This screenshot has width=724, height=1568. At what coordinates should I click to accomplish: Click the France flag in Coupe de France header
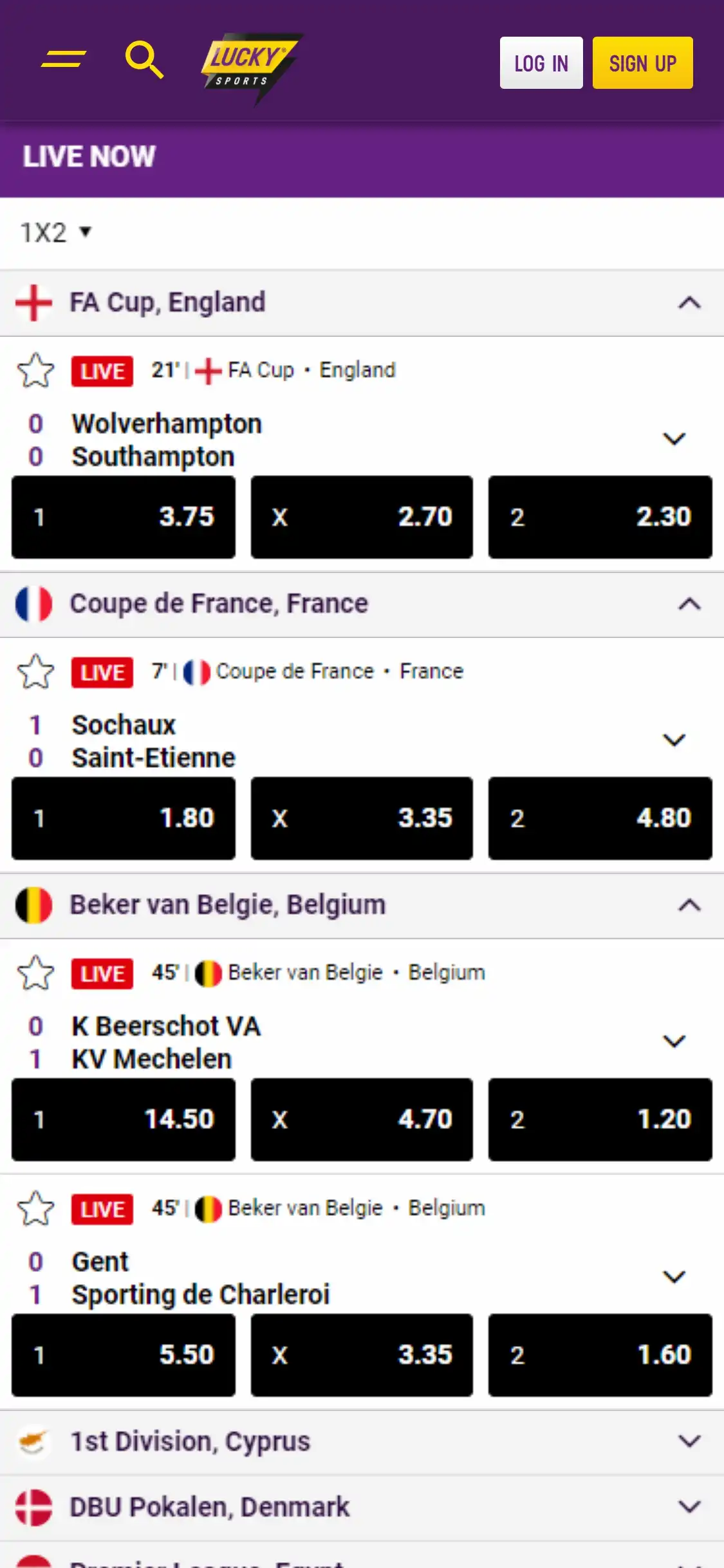[33, 604]
